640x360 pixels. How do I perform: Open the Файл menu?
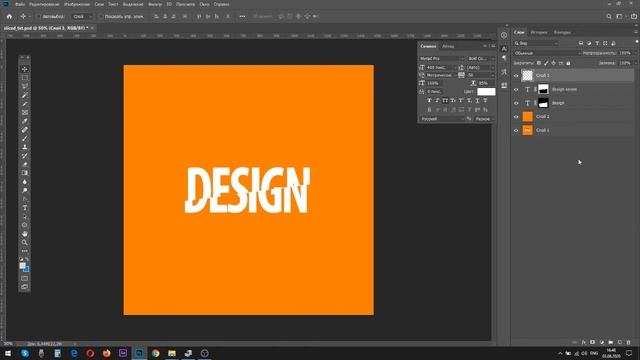(20, 4)
